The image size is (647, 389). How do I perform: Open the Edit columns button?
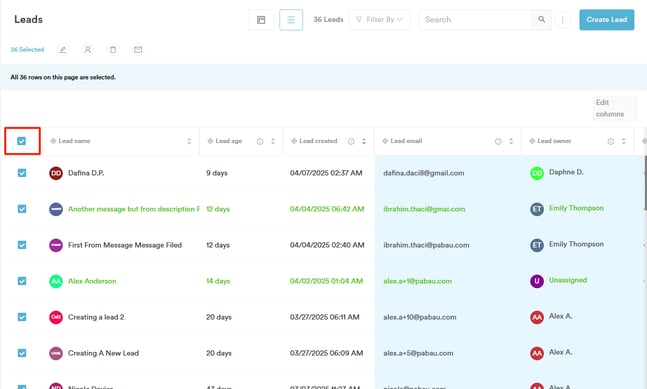coord(615,108)
